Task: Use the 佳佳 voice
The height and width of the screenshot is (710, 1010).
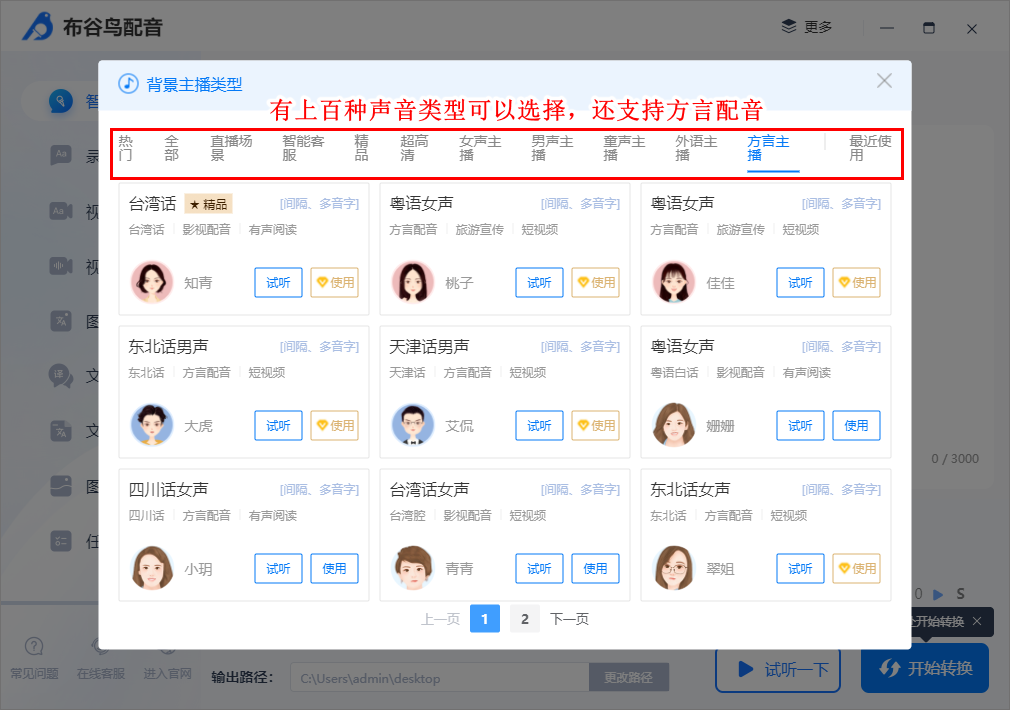Action: click(x=856, y=283)
